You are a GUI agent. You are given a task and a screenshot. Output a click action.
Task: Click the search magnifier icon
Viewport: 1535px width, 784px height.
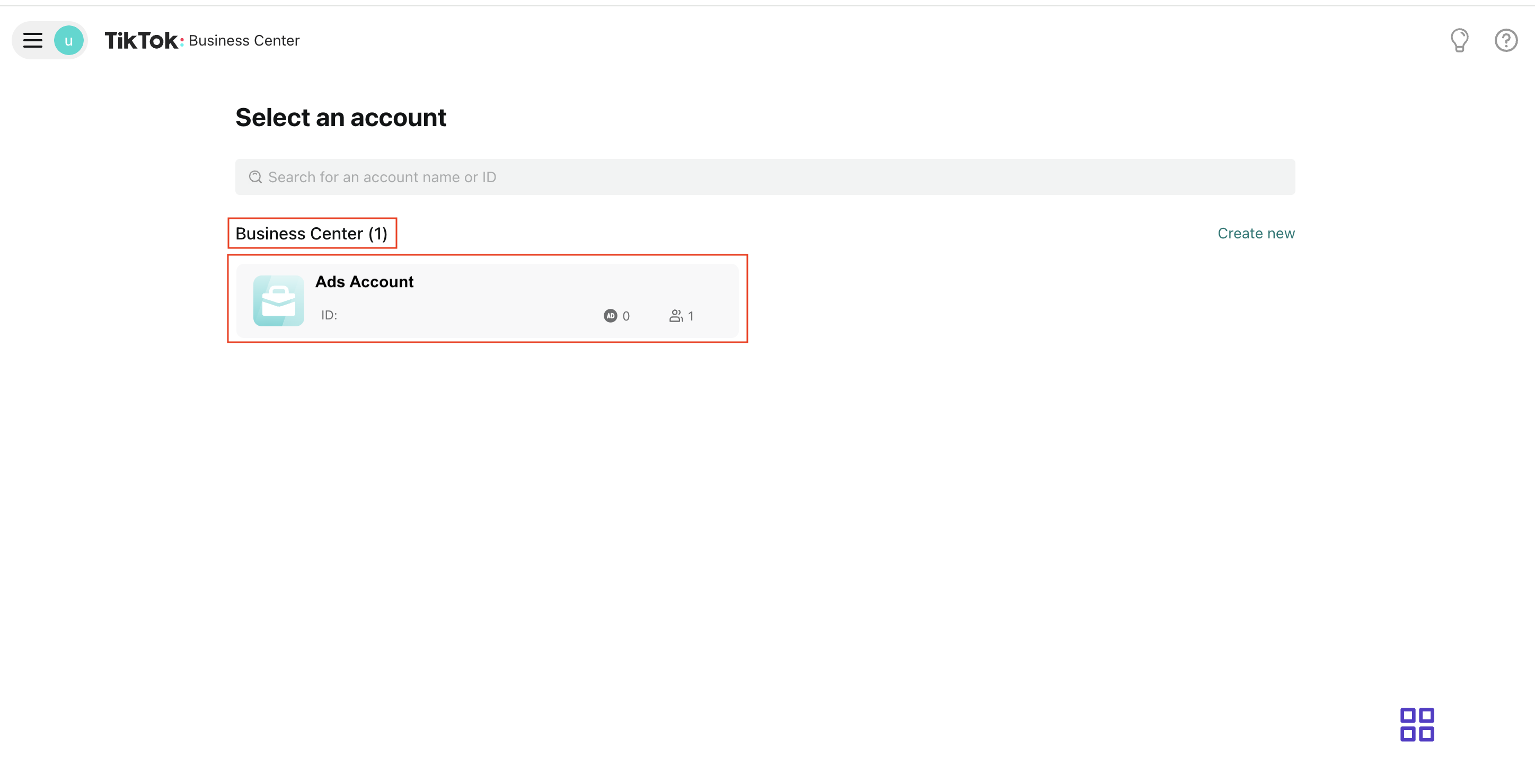[x=255, y=177]
